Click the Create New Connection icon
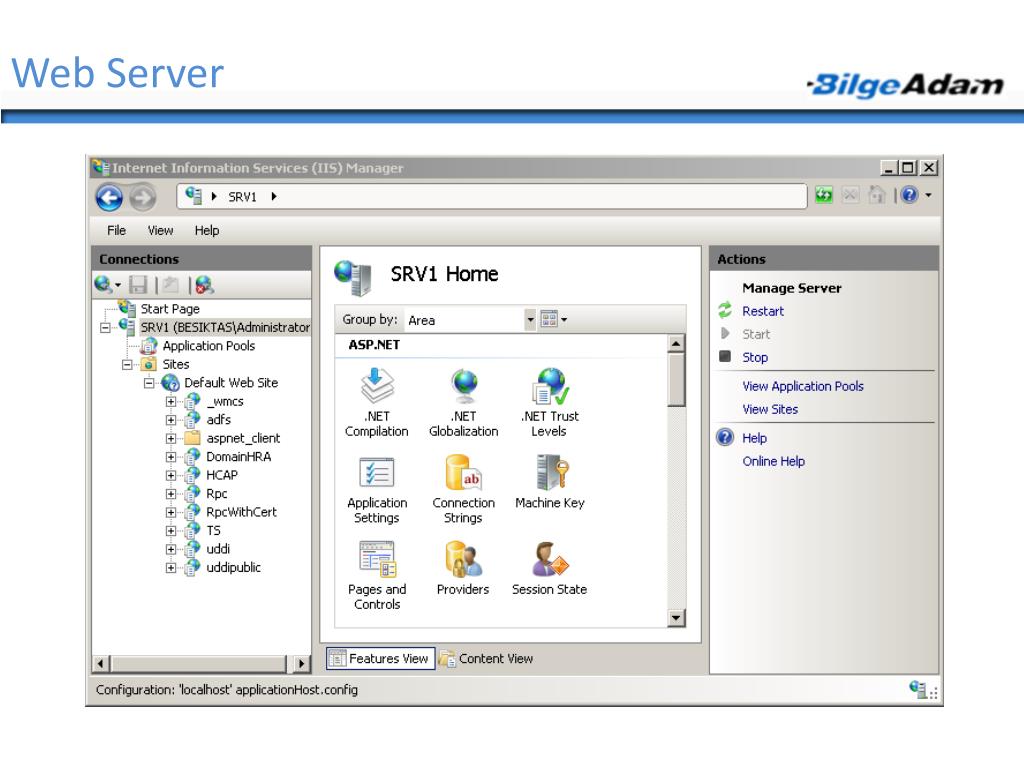The height and width of the screenshot is (768, 1024). [103, 285]
